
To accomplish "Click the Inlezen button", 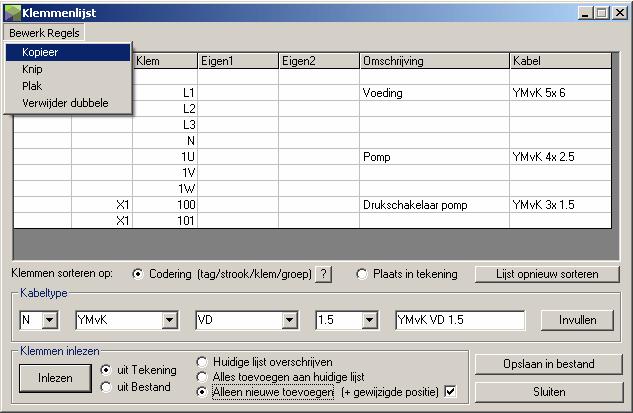I will (x=55, y=378).
